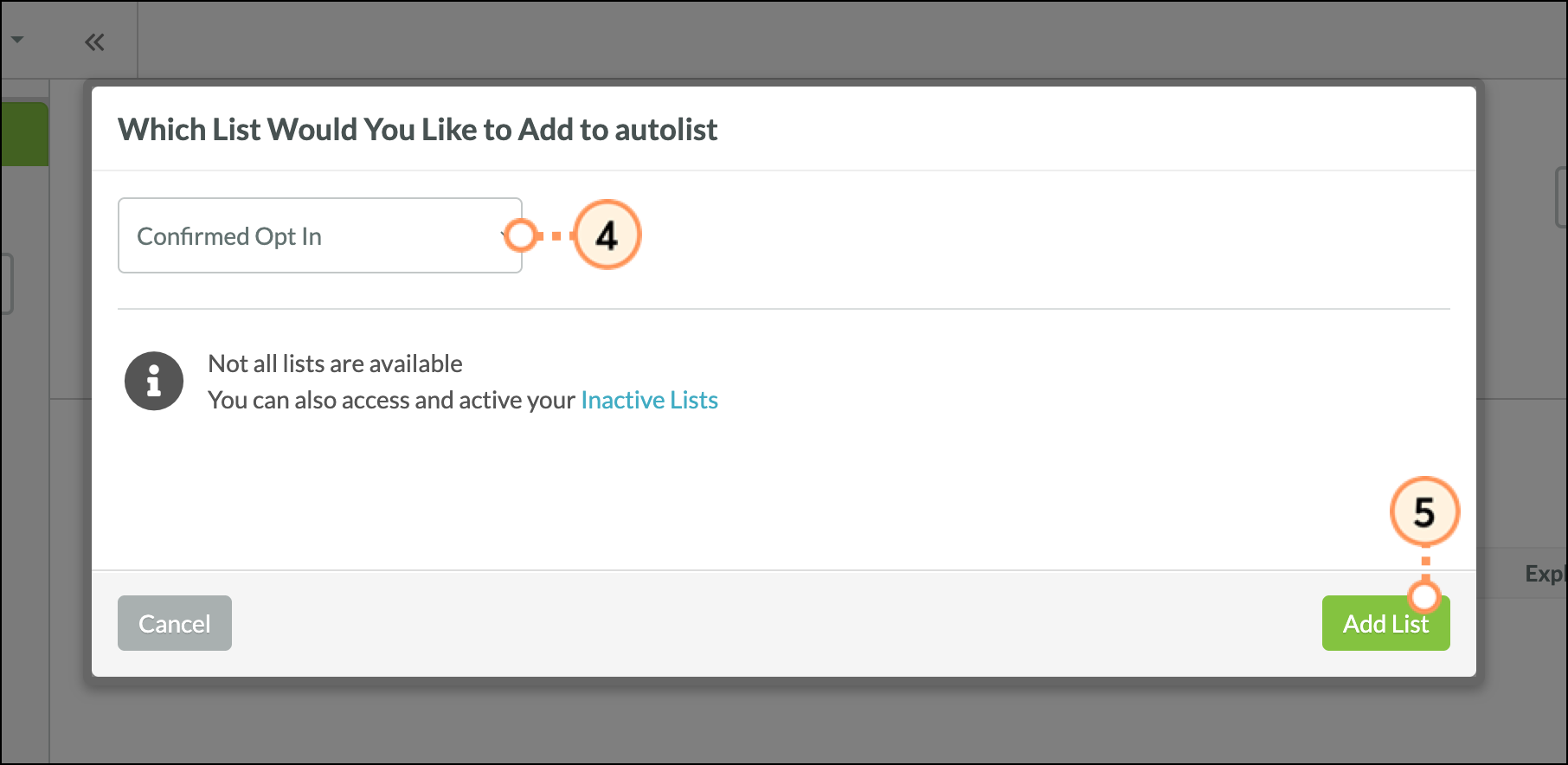This screenshot has height=765, width=1568.
Task: Click the "You can also access" text line
Action: click(x=391, y=400)
